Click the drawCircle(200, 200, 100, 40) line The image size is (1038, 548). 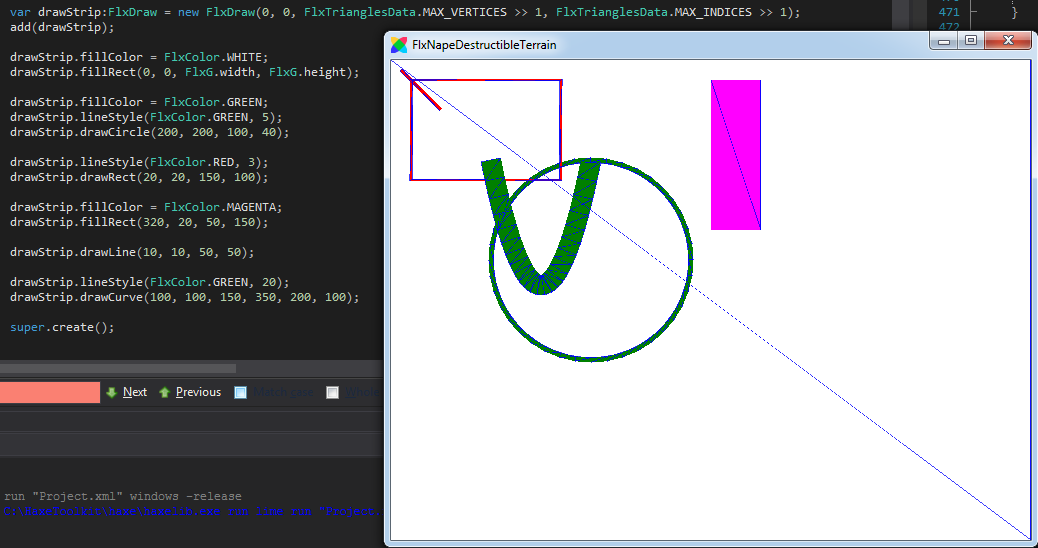pyautogui.click(x=150, y=132)
